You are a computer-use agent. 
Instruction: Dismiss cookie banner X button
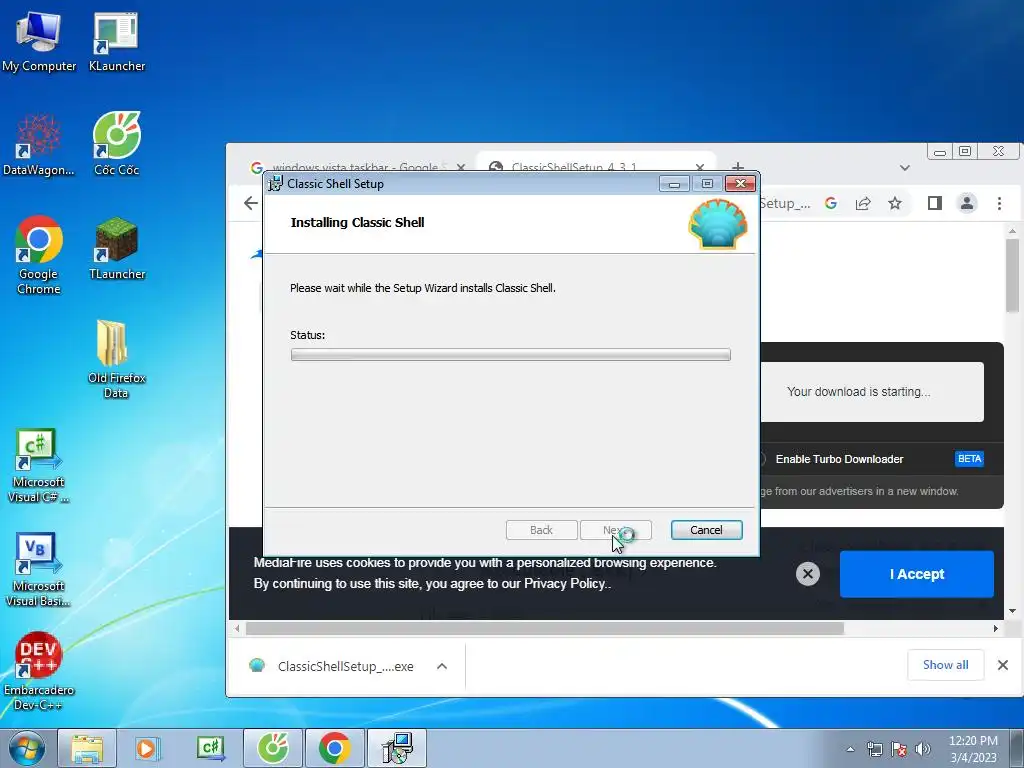pos(808,574)
